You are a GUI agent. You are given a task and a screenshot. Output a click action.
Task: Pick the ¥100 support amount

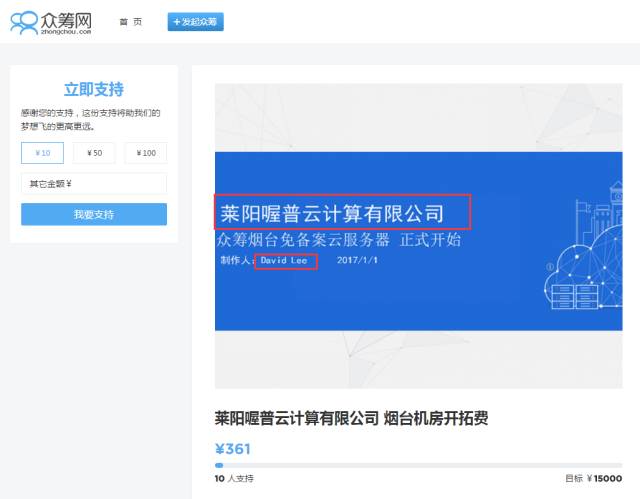pos(145,153)
